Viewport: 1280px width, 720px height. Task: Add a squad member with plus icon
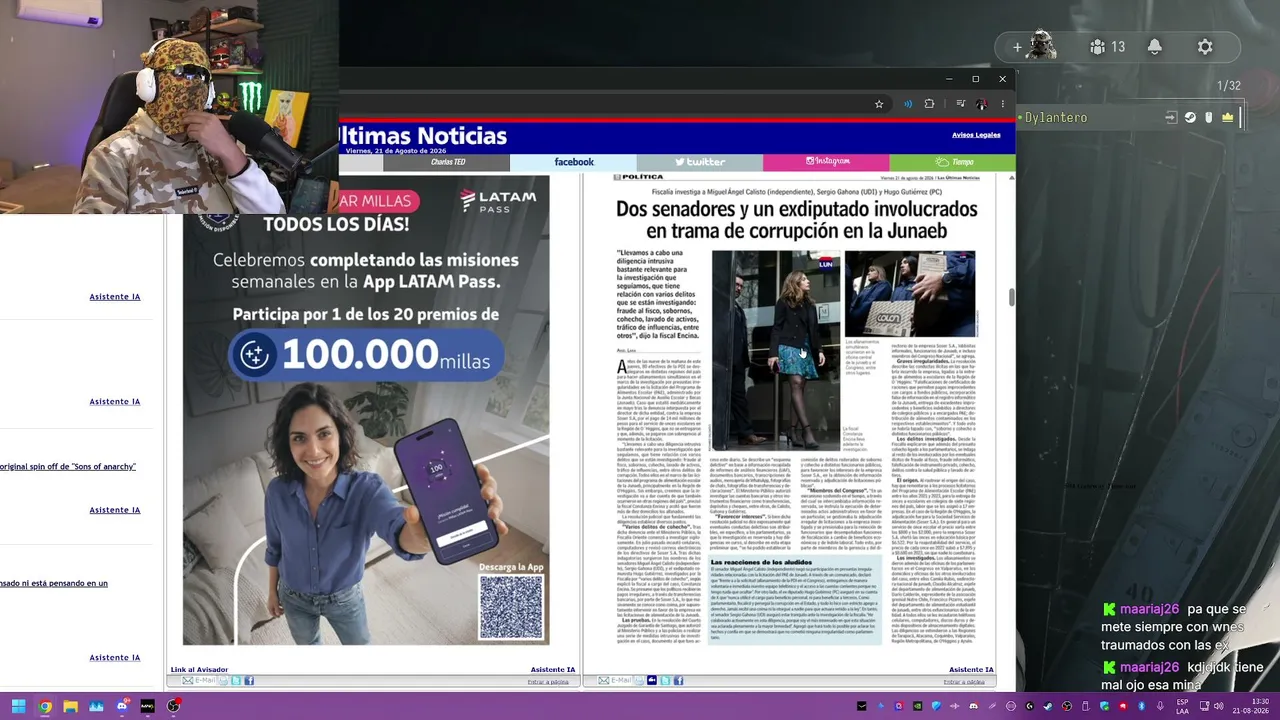1017,47
